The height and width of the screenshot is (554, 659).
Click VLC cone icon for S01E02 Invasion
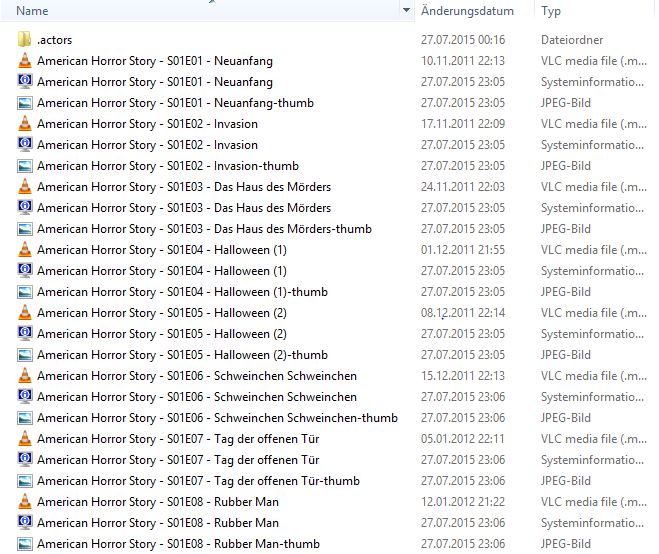coord(25,124)
